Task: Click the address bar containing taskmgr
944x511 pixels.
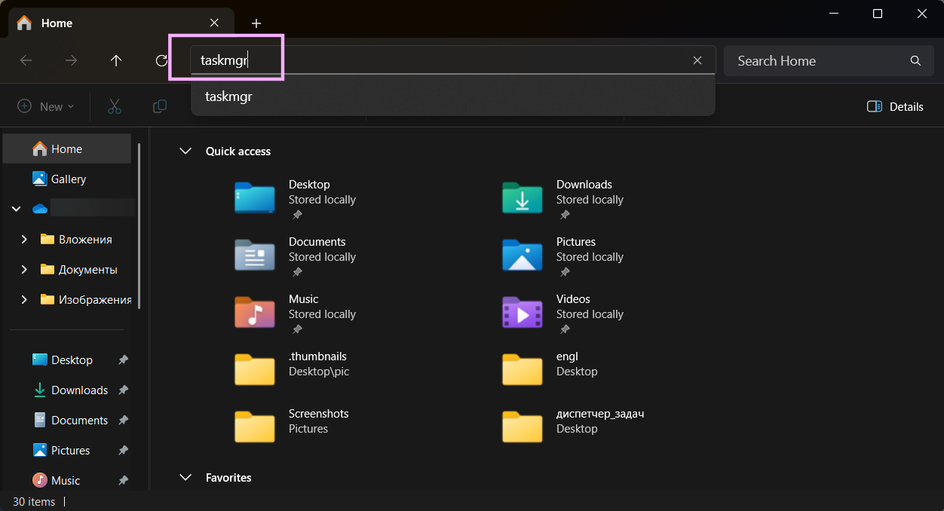Action: (453, 60)
